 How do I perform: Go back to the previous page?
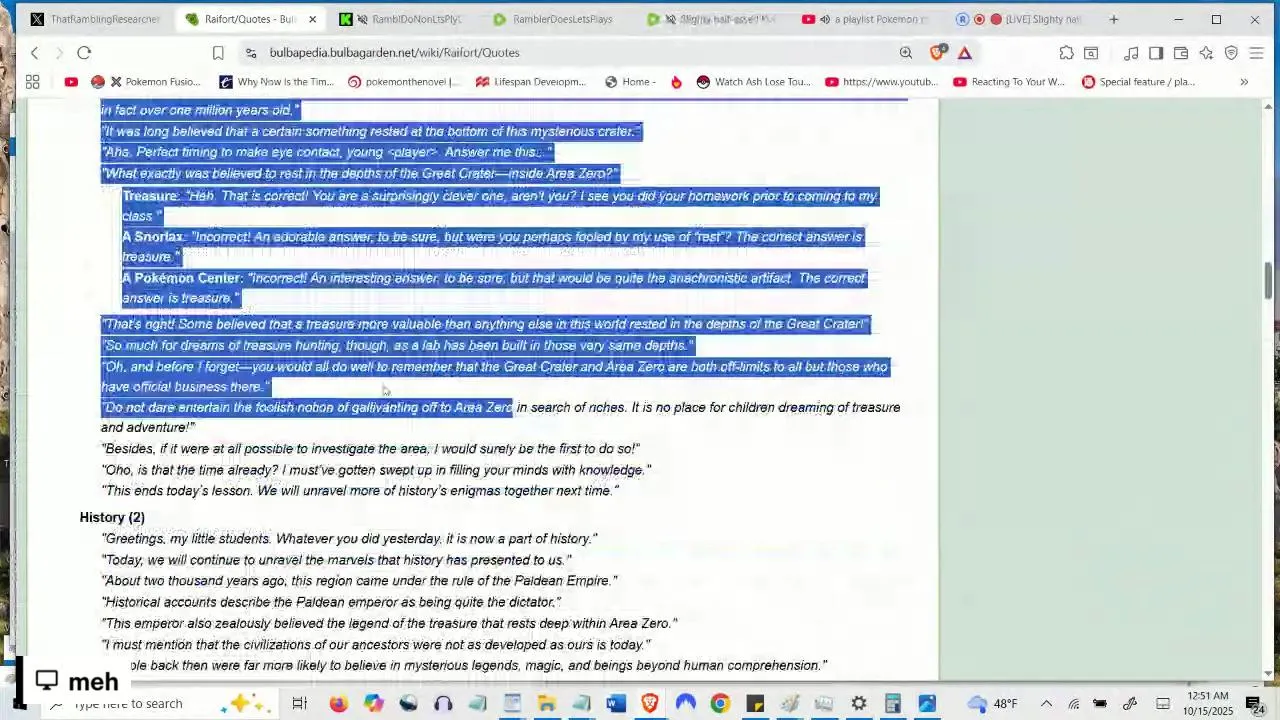pos(34,53)
